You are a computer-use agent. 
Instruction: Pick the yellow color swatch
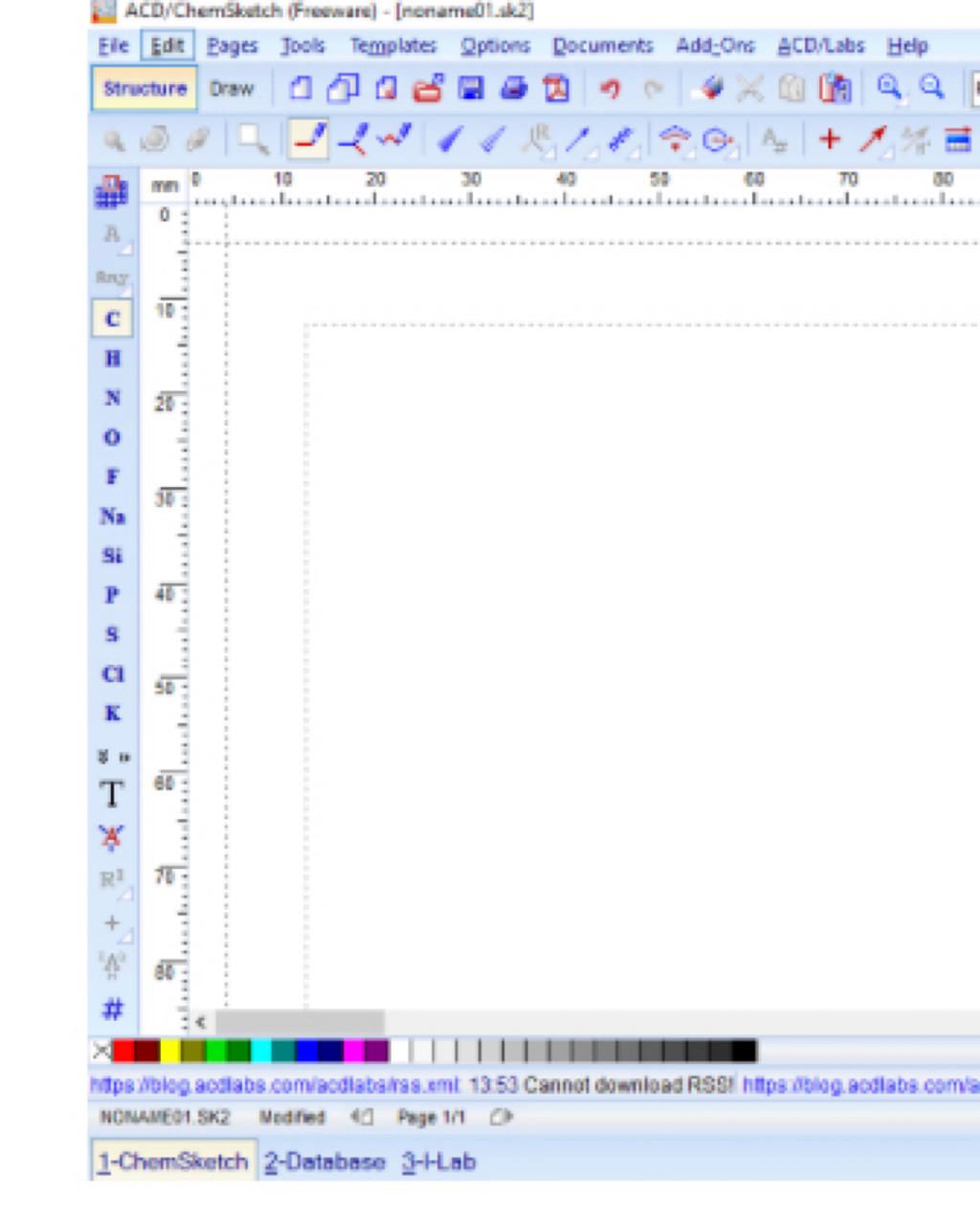pyautogui.click(x=169, y=1052)
